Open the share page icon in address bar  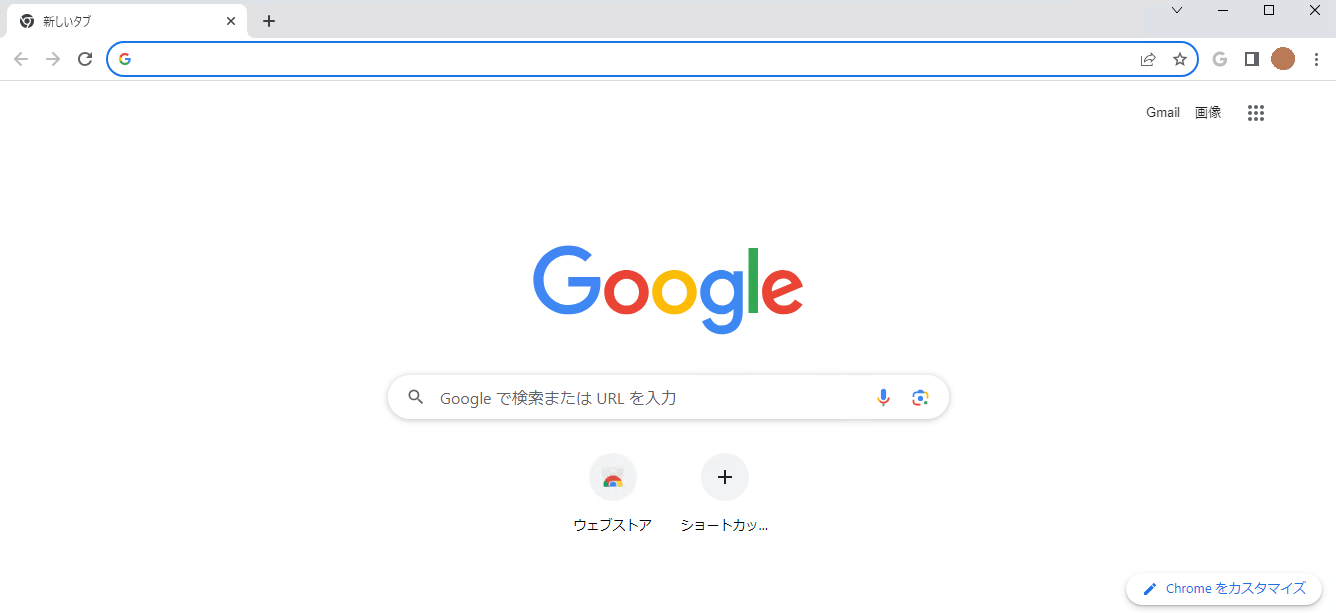tap(1148, 59)
